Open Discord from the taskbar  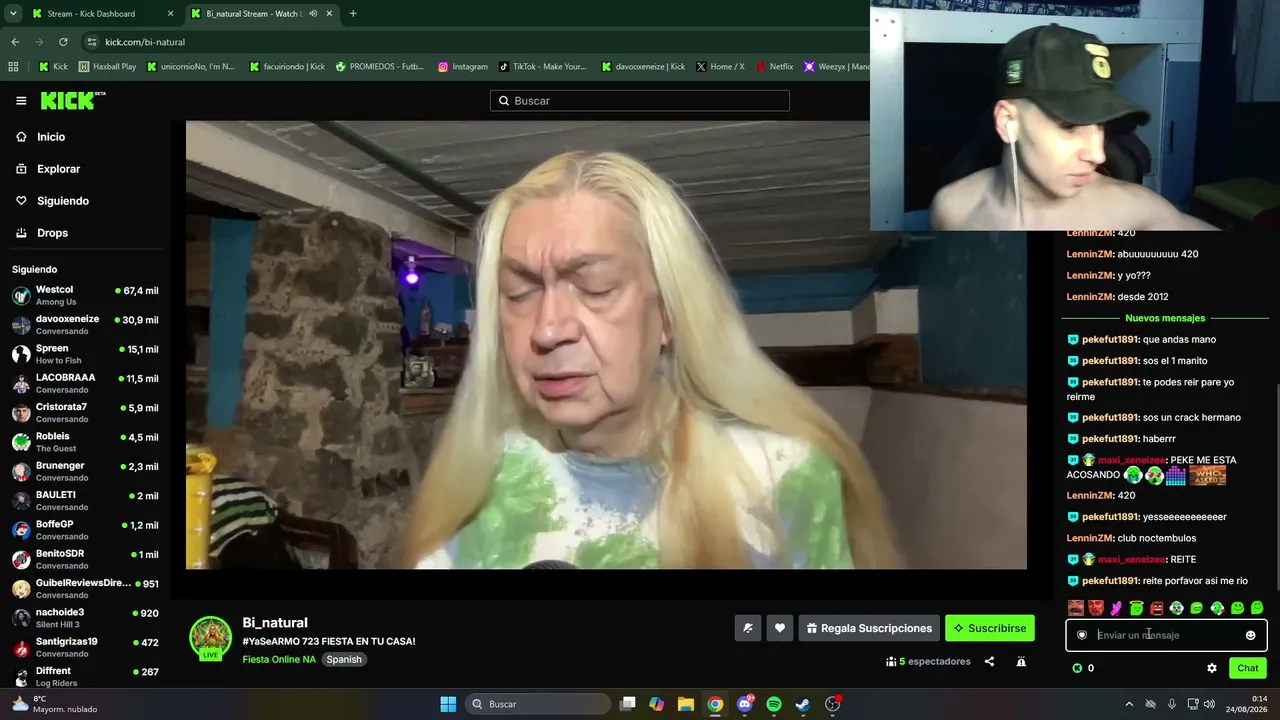pos(745,704)
